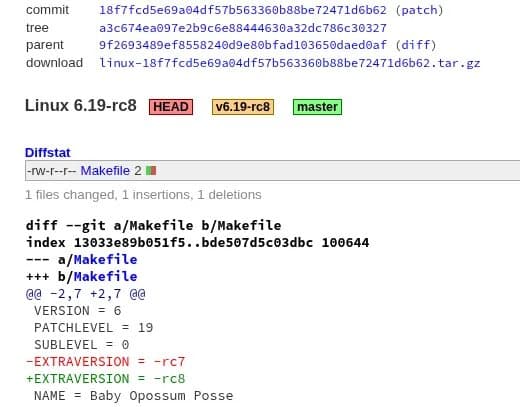The image size is (520, 407).
Task: Click the '-rw-r--r--' file mode text
Action: 51,171
